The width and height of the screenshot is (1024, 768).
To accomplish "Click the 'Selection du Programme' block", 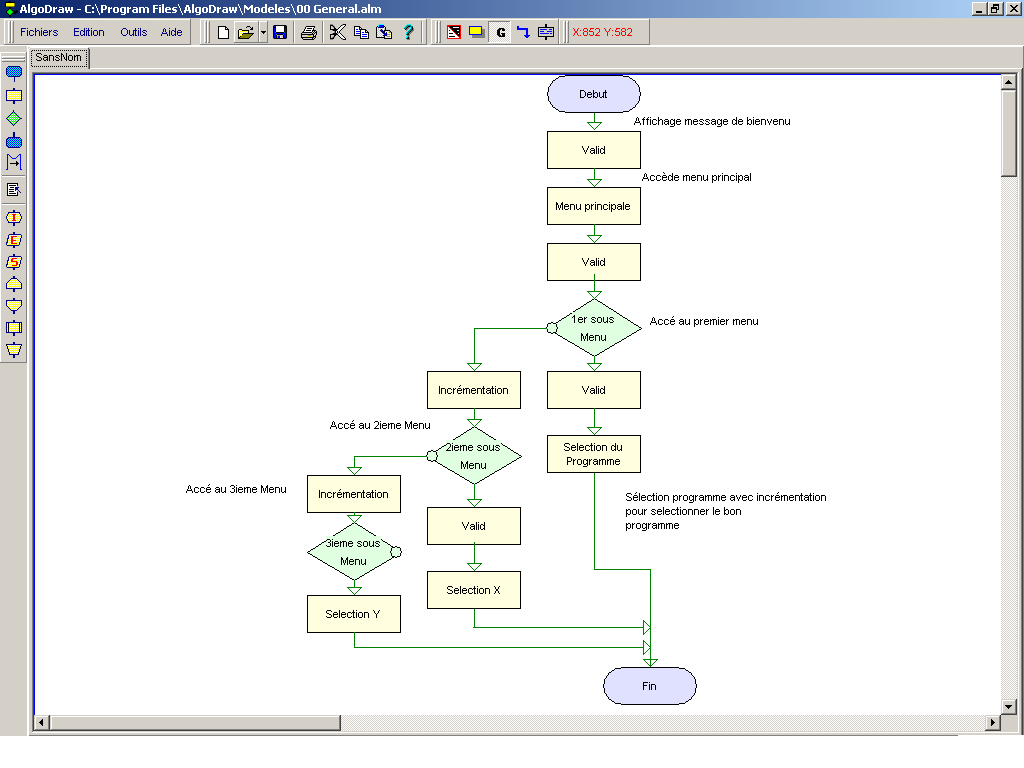I will point(594,454).
